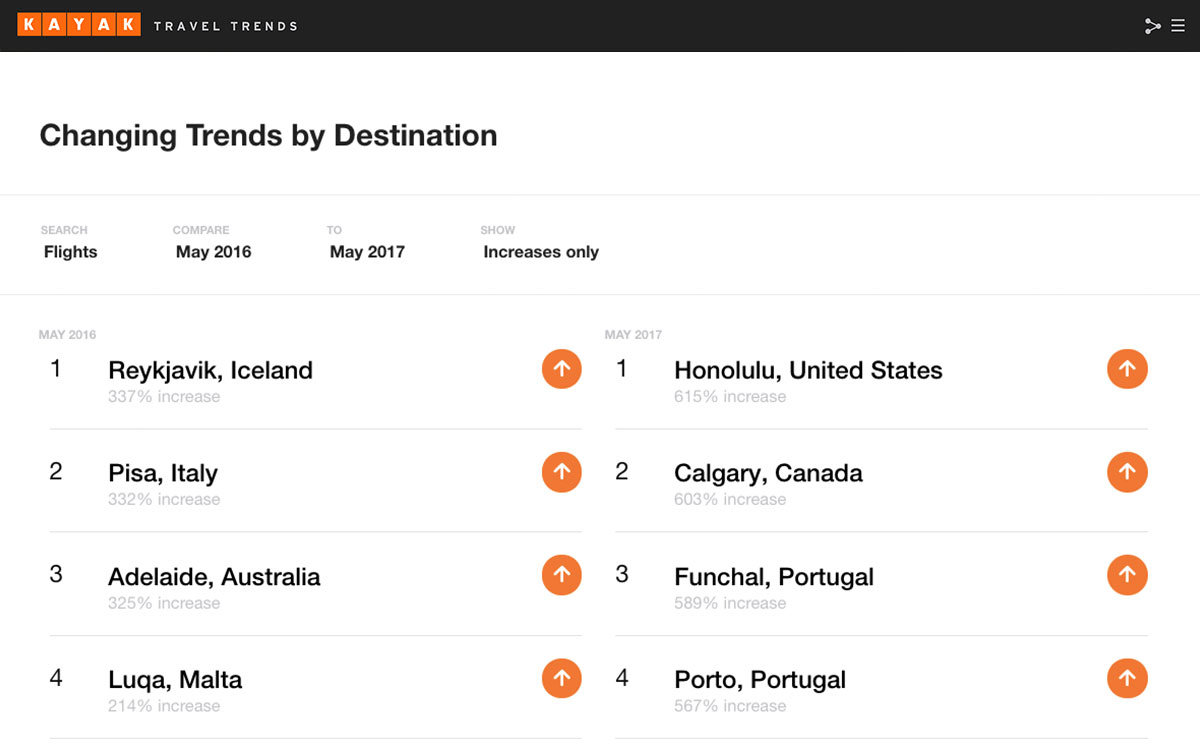This screenshot has width=1200, height=750.
Task: Open the Compare May 2016 dropdown
Action: click(x=213, y=252)
